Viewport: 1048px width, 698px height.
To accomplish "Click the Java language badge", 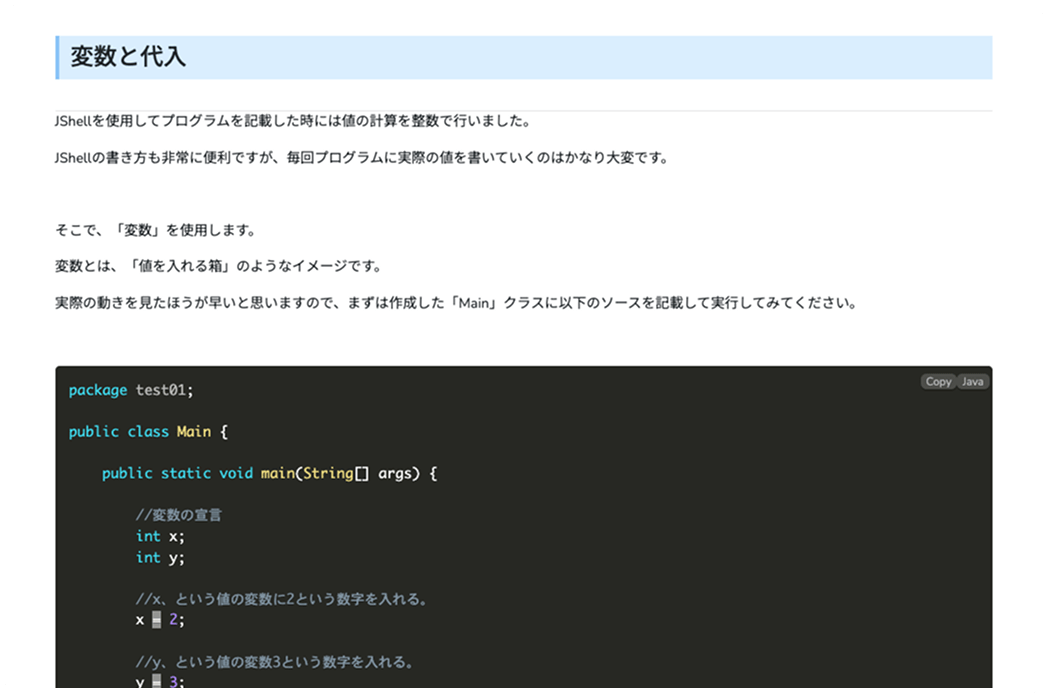I will (973, 382).
